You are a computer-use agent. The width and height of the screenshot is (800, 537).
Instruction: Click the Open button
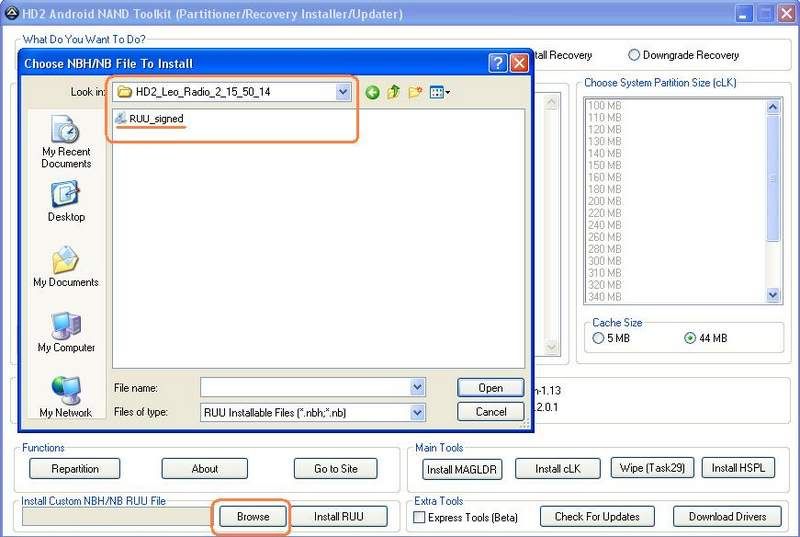coord(490,387)
